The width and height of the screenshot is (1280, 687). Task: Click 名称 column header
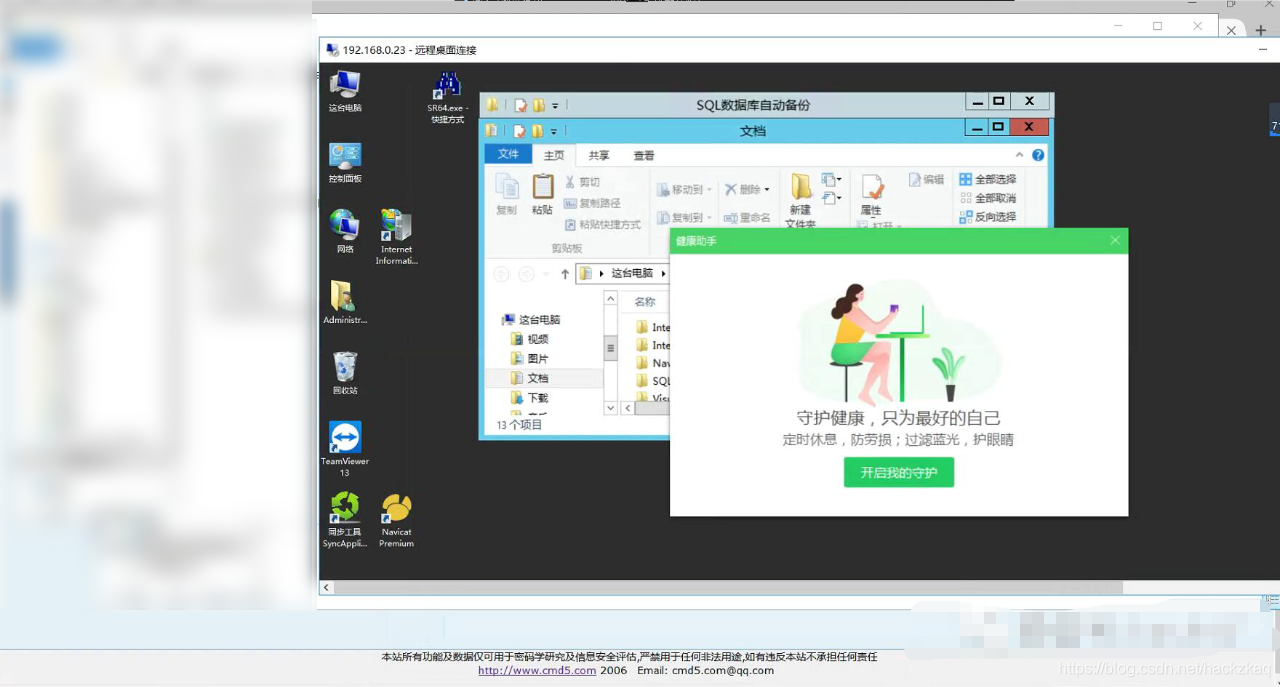pyautogui.click(x=645, y=302)
